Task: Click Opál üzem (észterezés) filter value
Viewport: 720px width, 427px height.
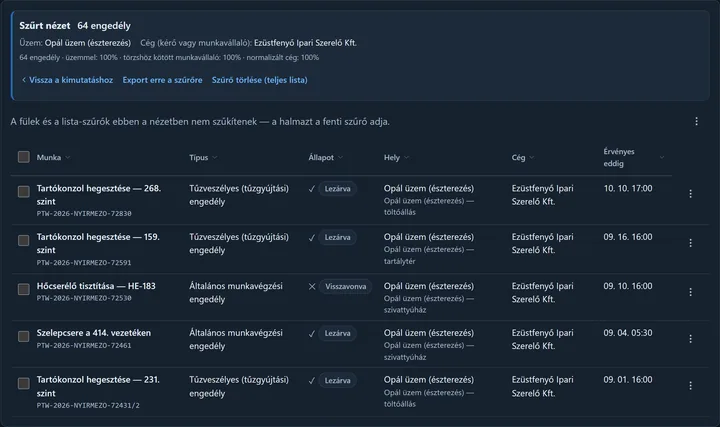Action: [88, 43]
